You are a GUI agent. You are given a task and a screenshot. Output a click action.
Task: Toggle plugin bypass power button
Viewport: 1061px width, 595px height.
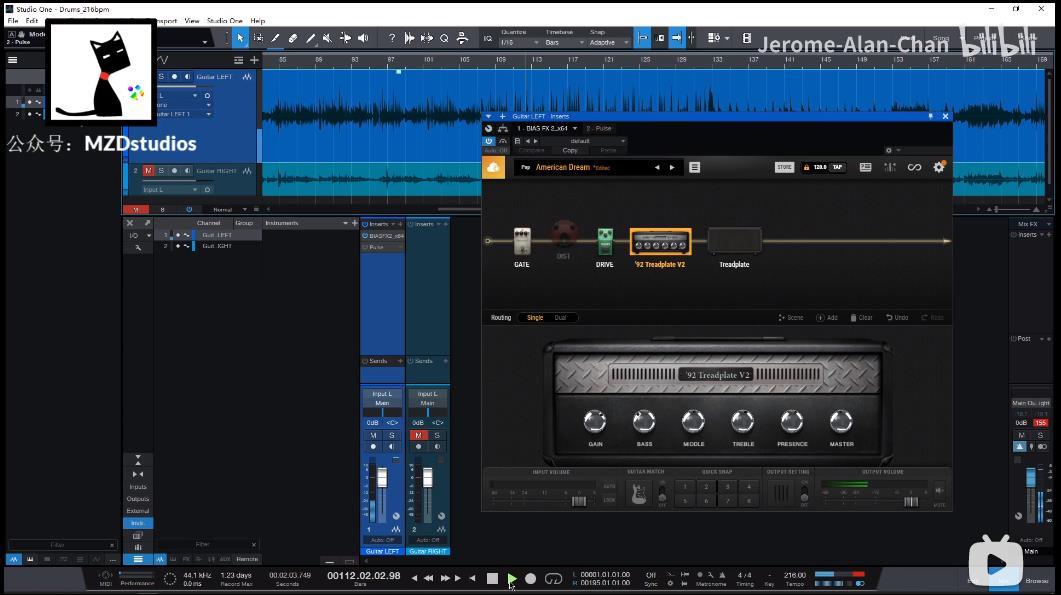coord(489,141)
